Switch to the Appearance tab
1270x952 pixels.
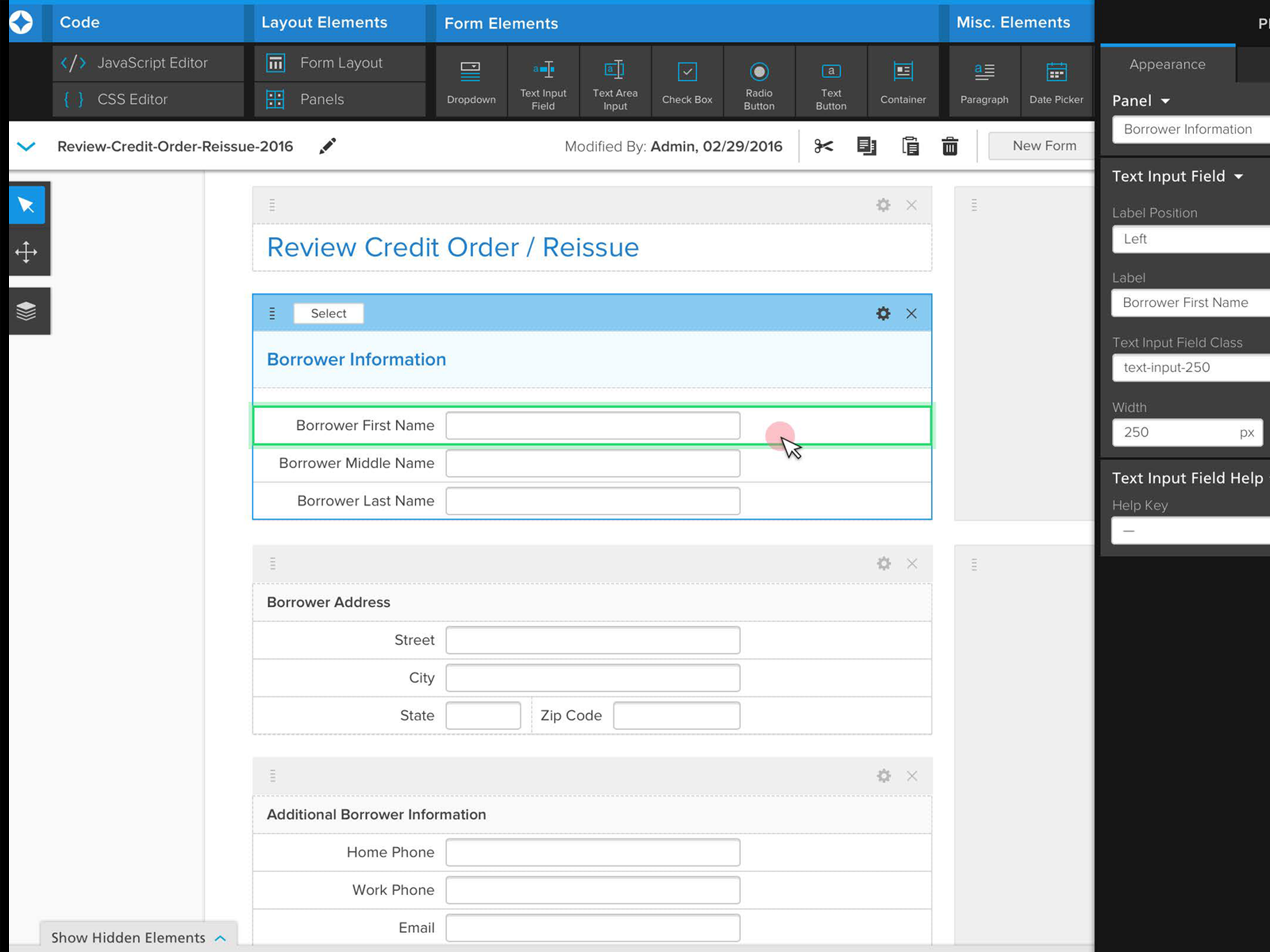[1167, 64]
